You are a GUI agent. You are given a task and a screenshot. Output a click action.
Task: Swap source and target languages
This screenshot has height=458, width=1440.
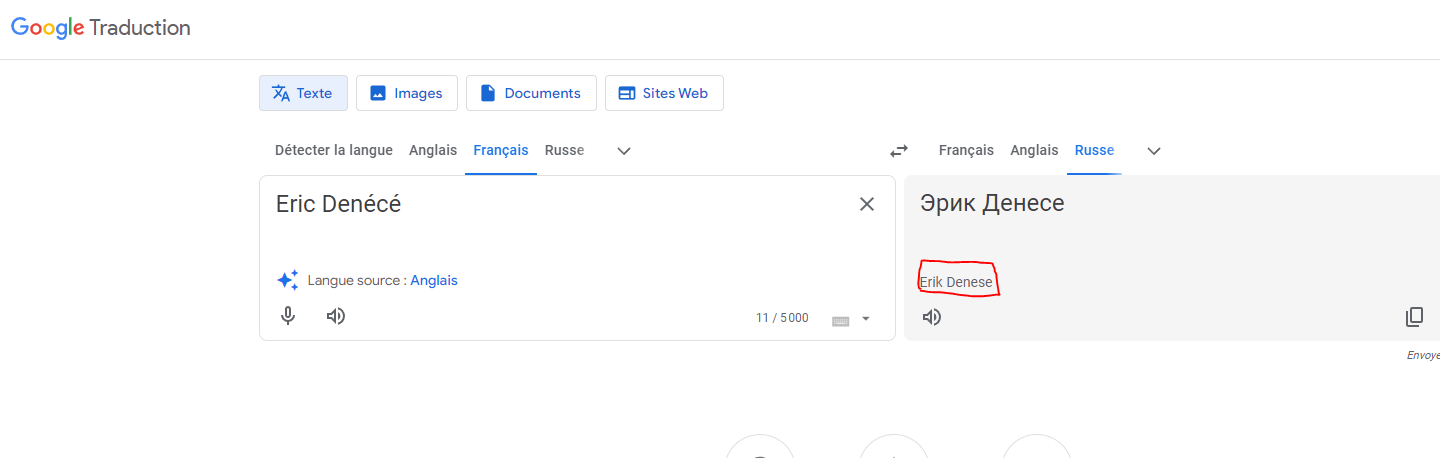pos(899,151)
